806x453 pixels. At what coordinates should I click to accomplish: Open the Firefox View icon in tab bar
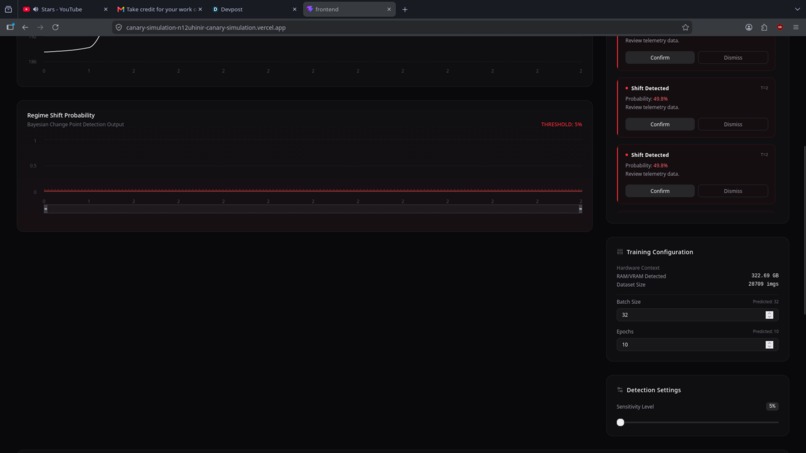click(8, 9)
